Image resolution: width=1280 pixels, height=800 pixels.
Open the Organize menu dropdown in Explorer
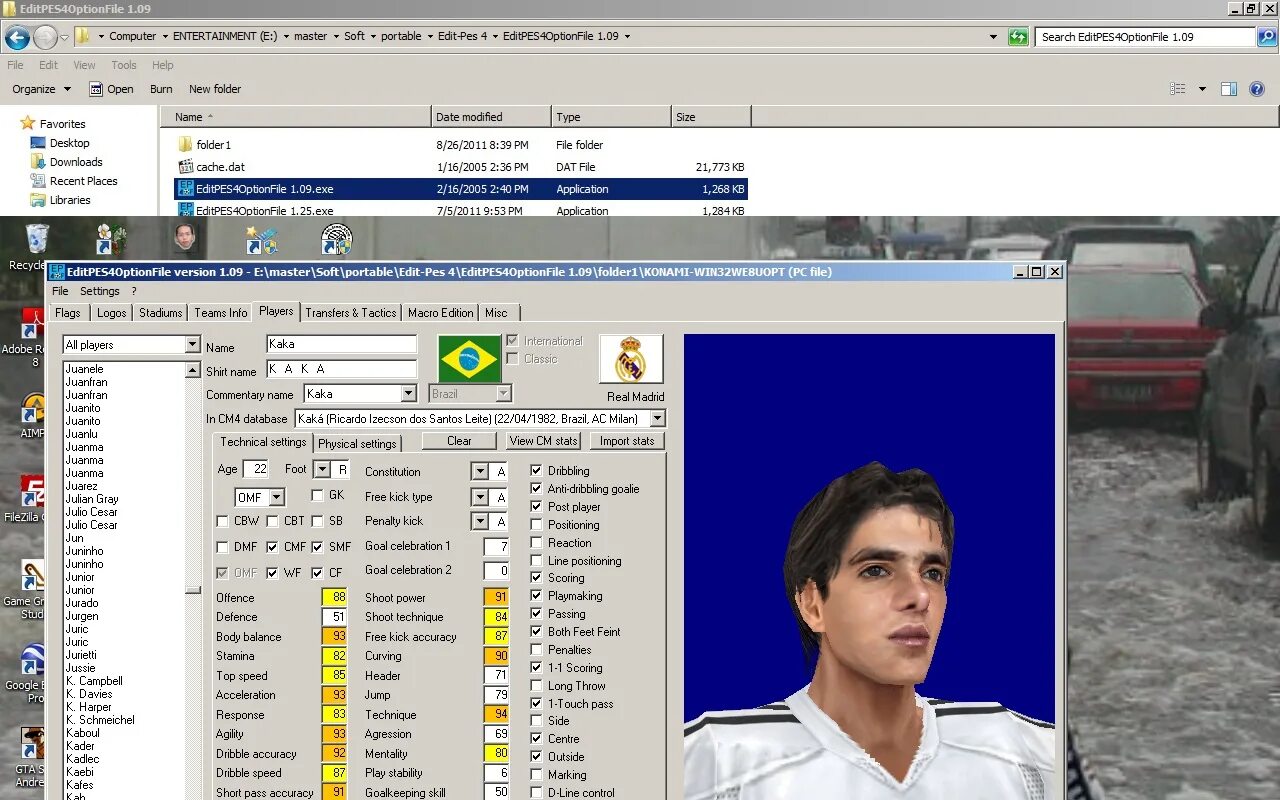[x=41, y=89]
